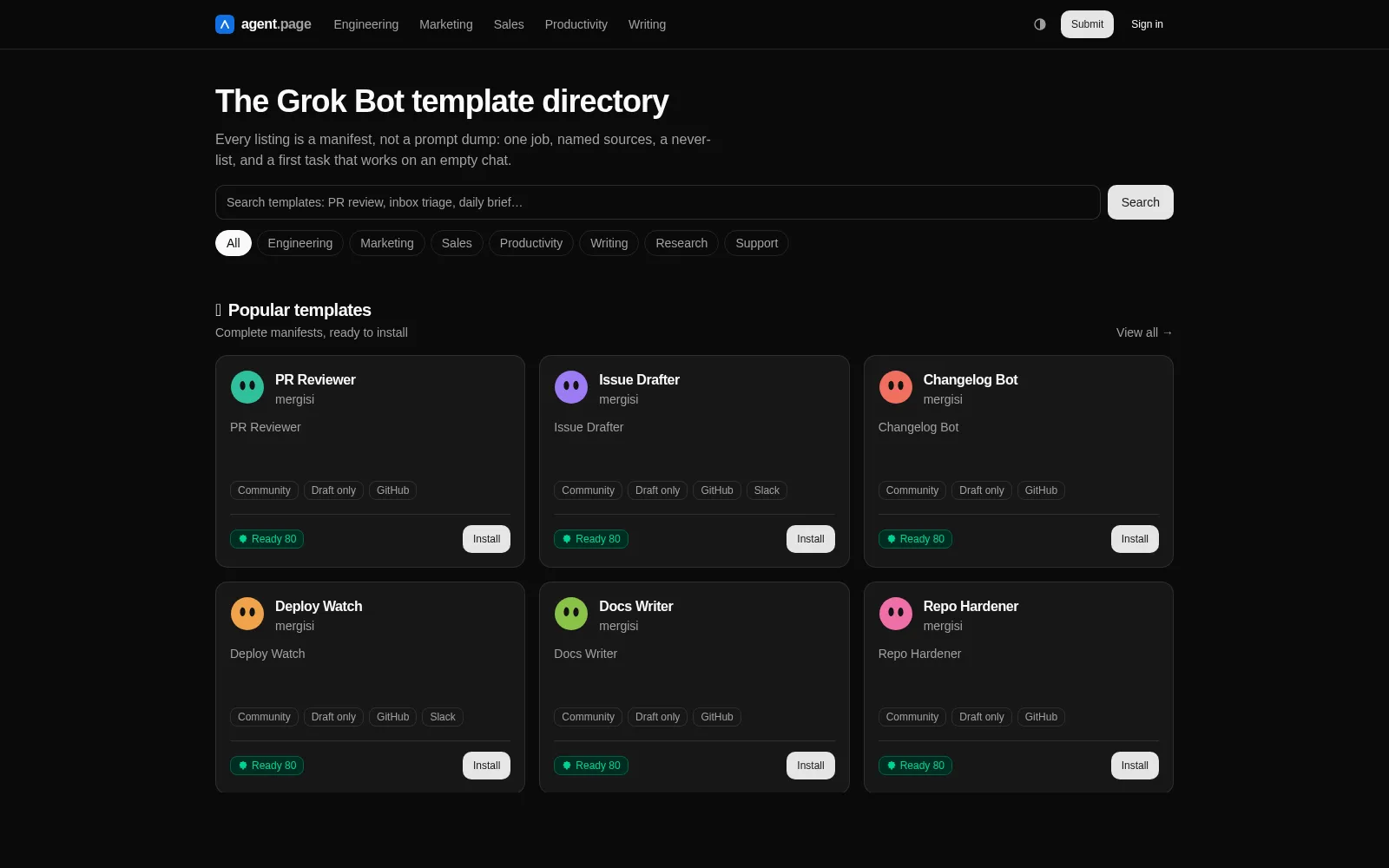Viewport: 1389px width, 868px height.
Task: Open the PR Reviewer card title
Action: (x=315, y=379)
